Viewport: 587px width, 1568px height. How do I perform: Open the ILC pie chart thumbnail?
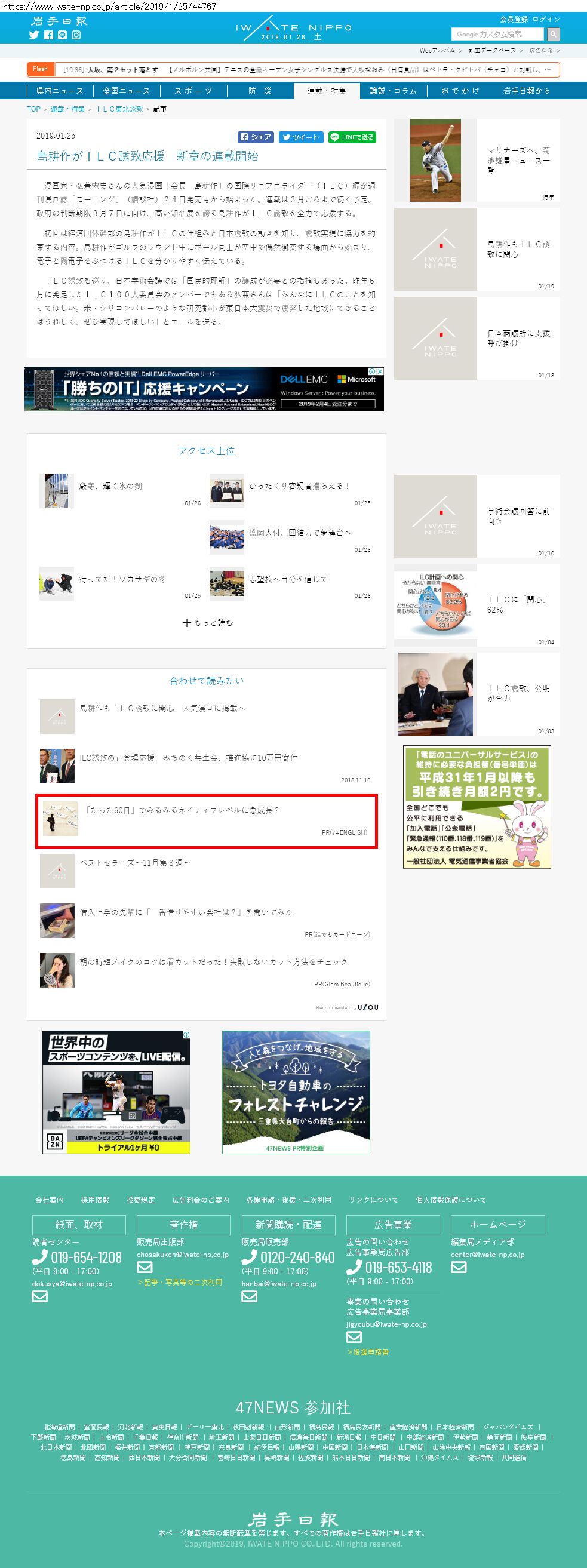435,604
